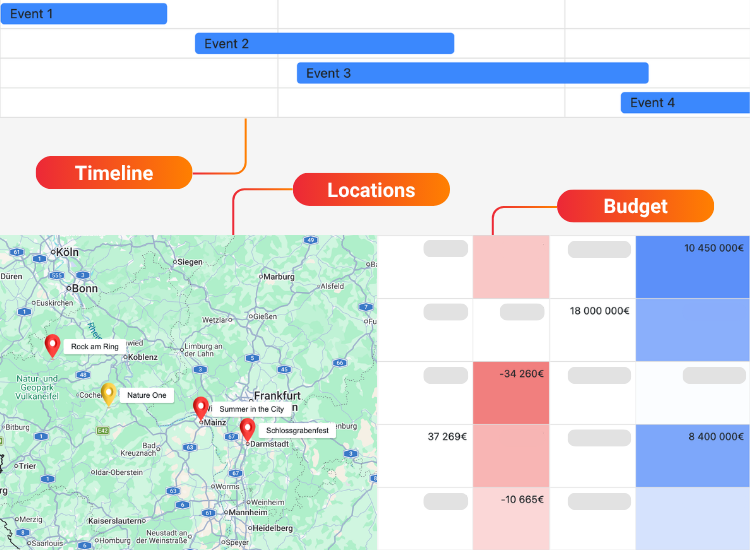
Task: Click Speyer label on map
Action: [x=237, y=542]
